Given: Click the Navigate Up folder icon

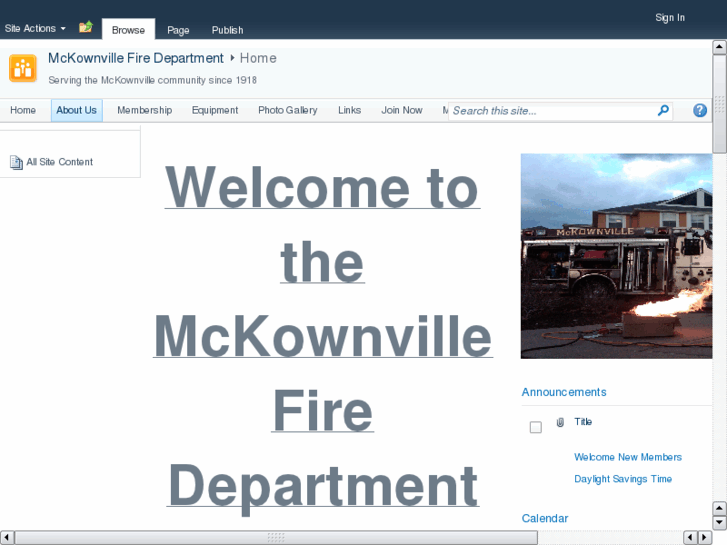Looking at the screenshot, I should (86, 27).
